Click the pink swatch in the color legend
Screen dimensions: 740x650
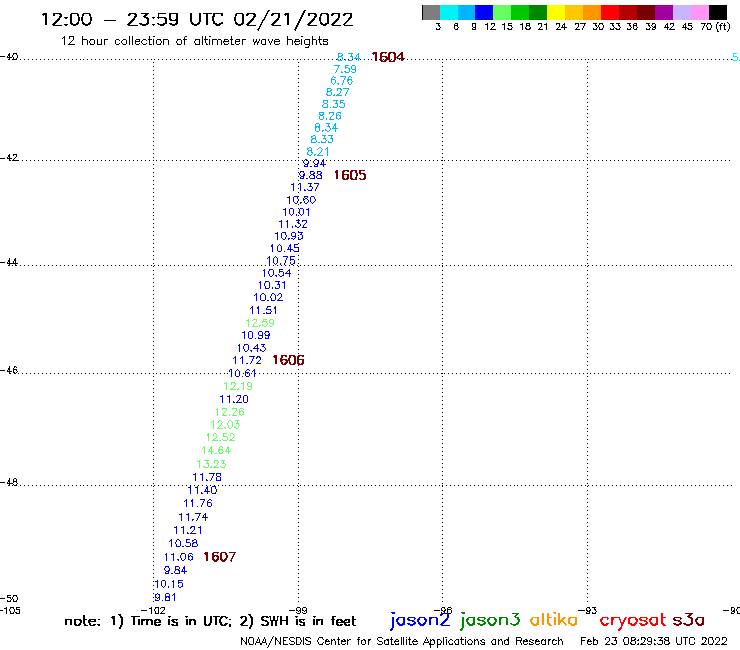(x=700, y=12)
